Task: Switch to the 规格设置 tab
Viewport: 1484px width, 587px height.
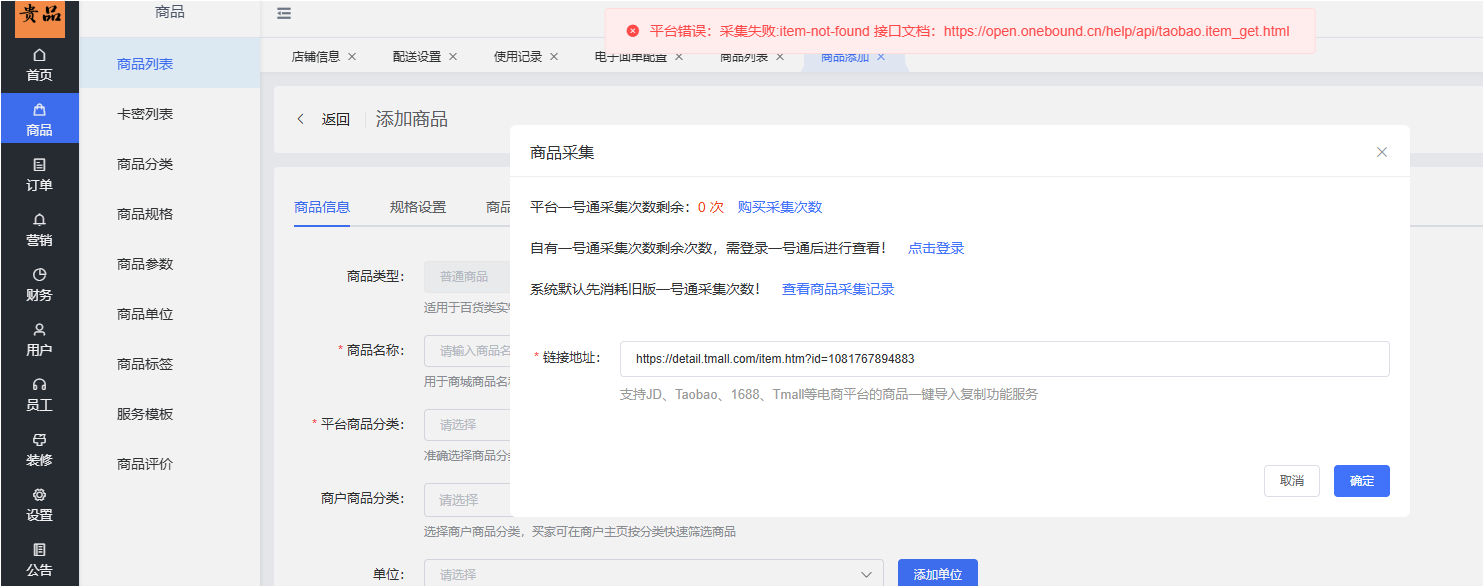Action: [x=418, y=207]
